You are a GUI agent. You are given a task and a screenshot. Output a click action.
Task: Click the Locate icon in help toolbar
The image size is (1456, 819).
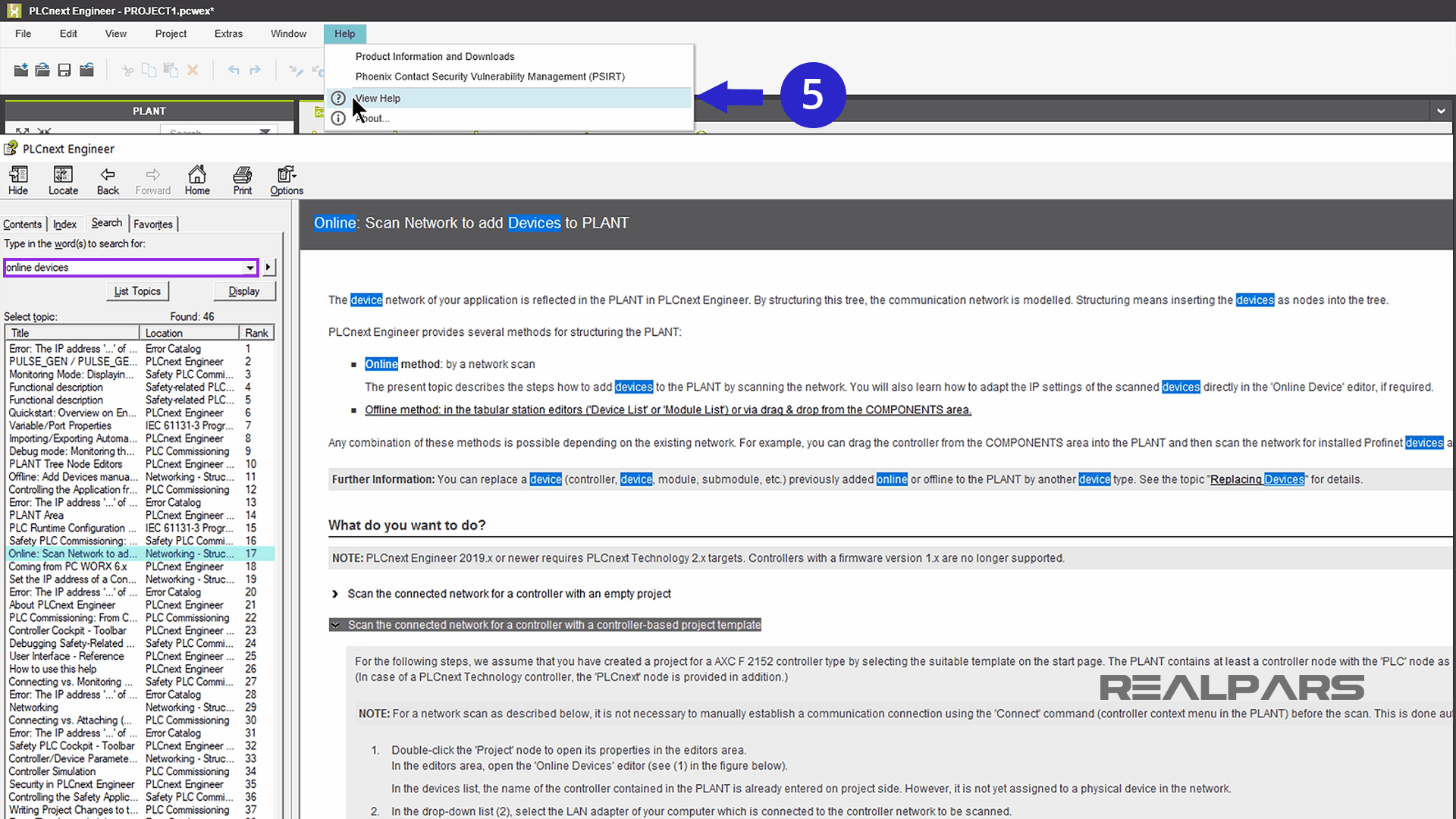tap(63, 180)
